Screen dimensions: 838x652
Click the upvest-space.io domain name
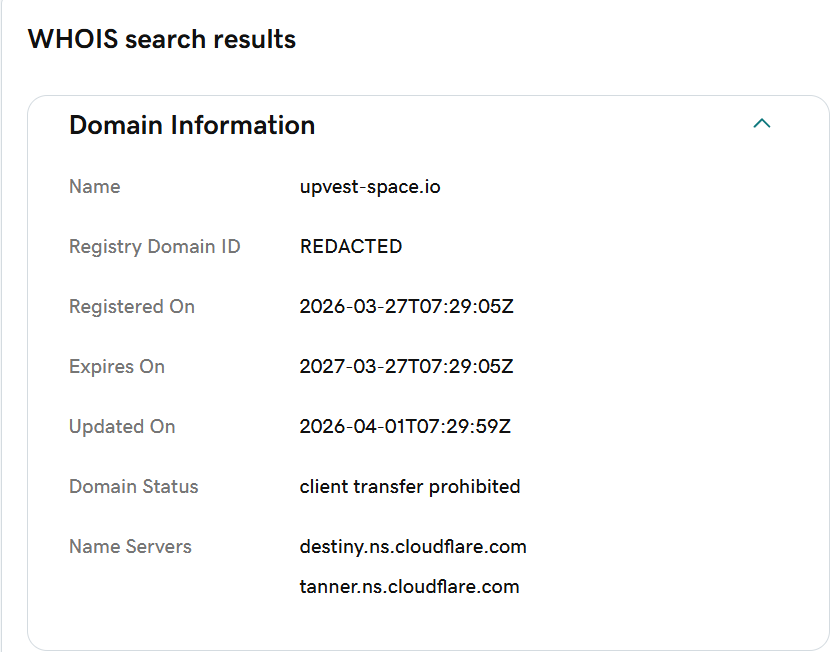coord(370,187)
